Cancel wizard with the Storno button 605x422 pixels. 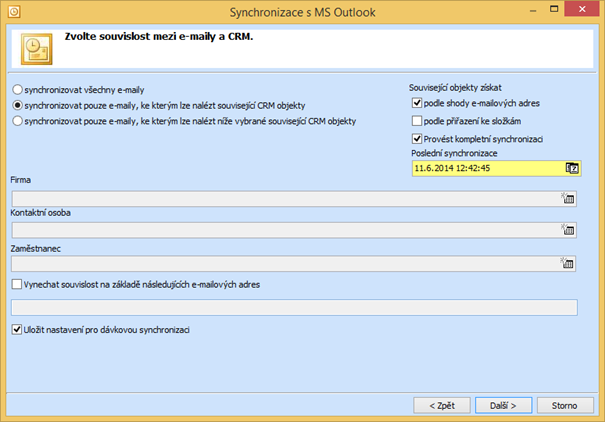click(x=565, y=405)
